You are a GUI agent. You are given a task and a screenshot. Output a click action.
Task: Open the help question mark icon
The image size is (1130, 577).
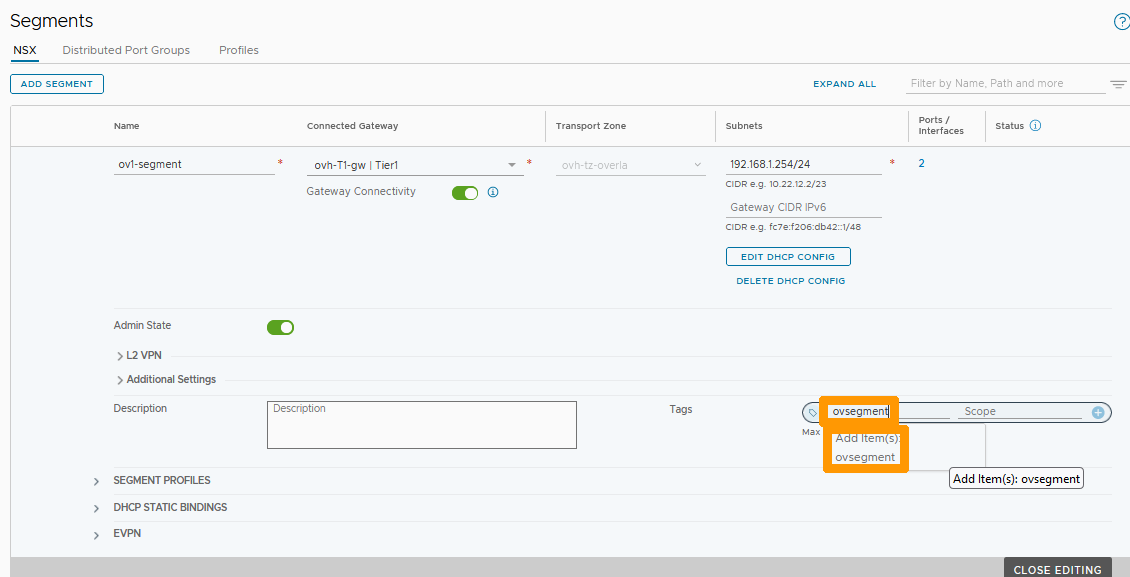[x=1120, y=20]
